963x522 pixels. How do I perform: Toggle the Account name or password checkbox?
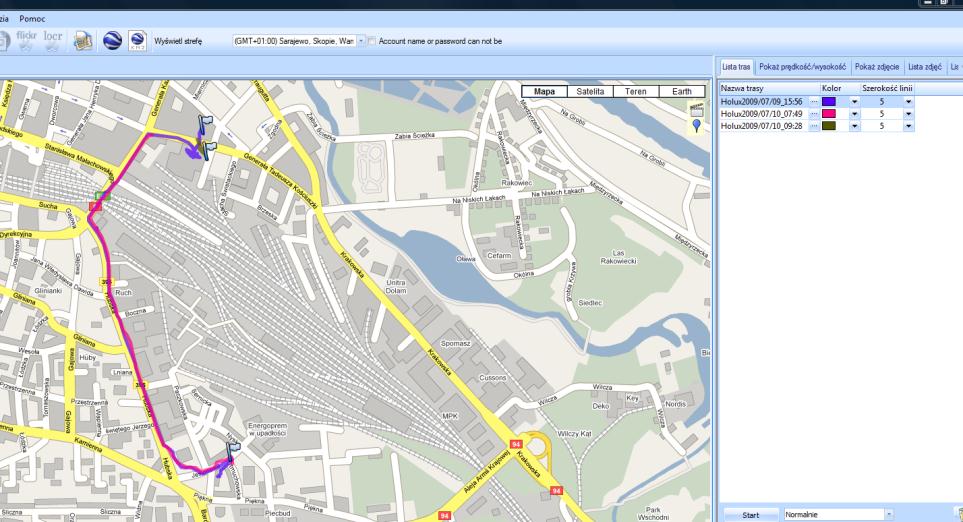coord(372,41)
